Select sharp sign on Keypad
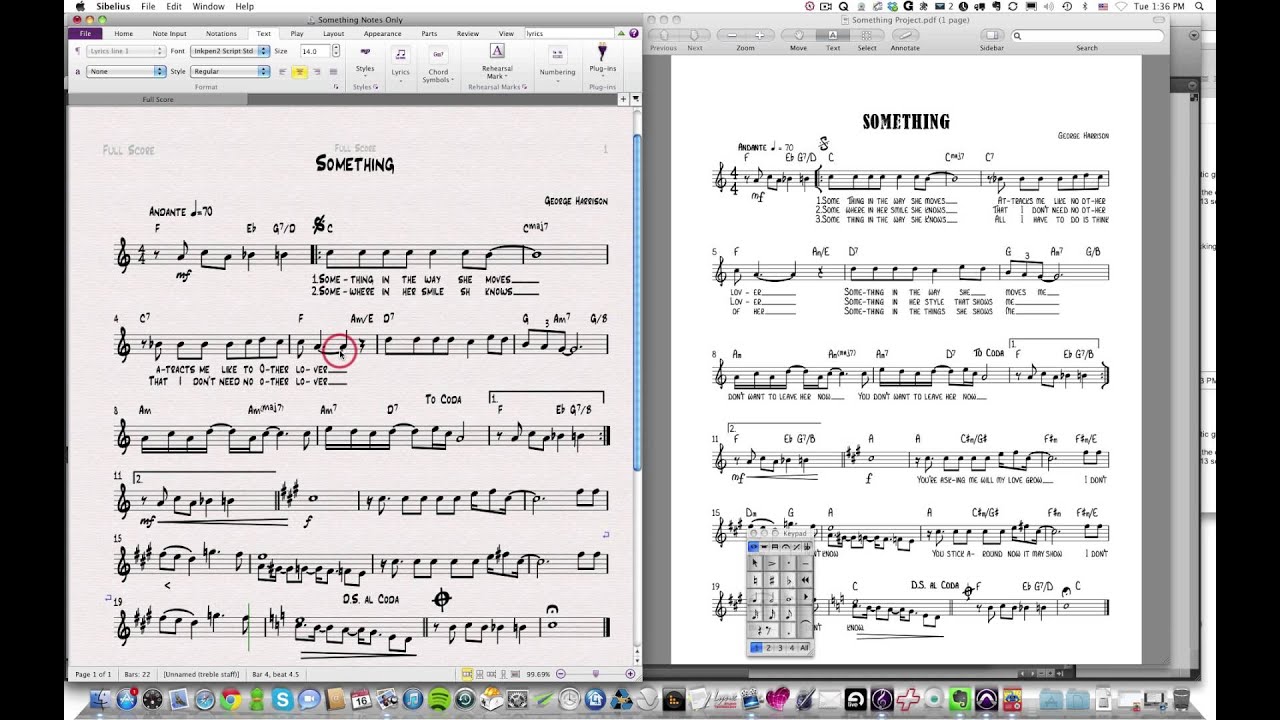The width and height of the screenshot is (1280, 720). (x=772, y=580)
